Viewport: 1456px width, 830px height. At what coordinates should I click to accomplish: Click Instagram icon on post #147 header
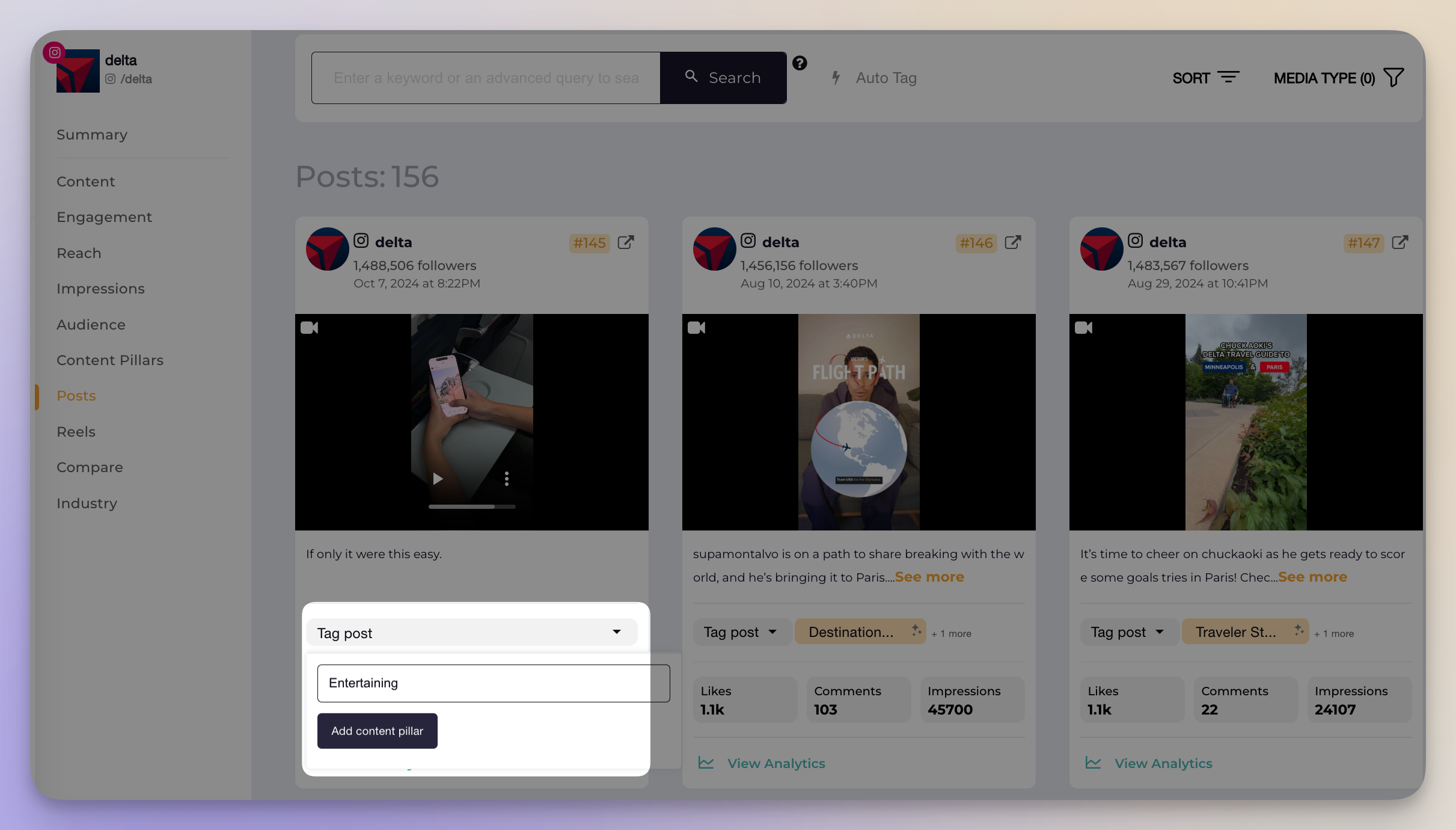click(x=1136, y=241)
